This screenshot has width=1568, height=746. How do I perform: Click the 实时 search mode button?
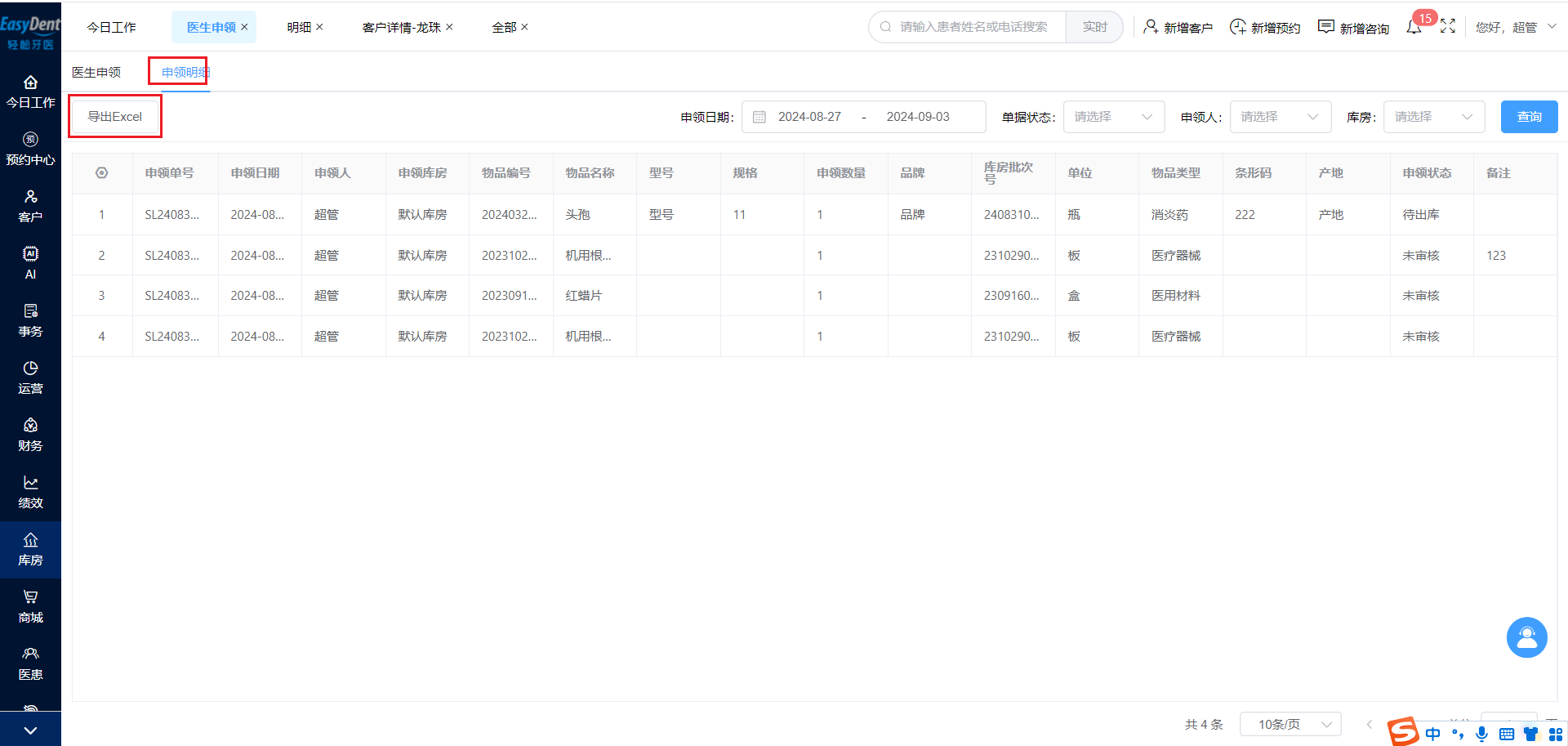coord(1094,27)
